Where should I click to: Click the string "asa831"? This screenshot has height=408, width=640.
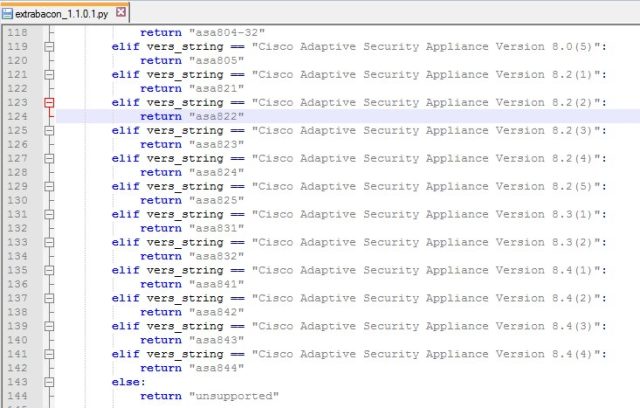216,228
